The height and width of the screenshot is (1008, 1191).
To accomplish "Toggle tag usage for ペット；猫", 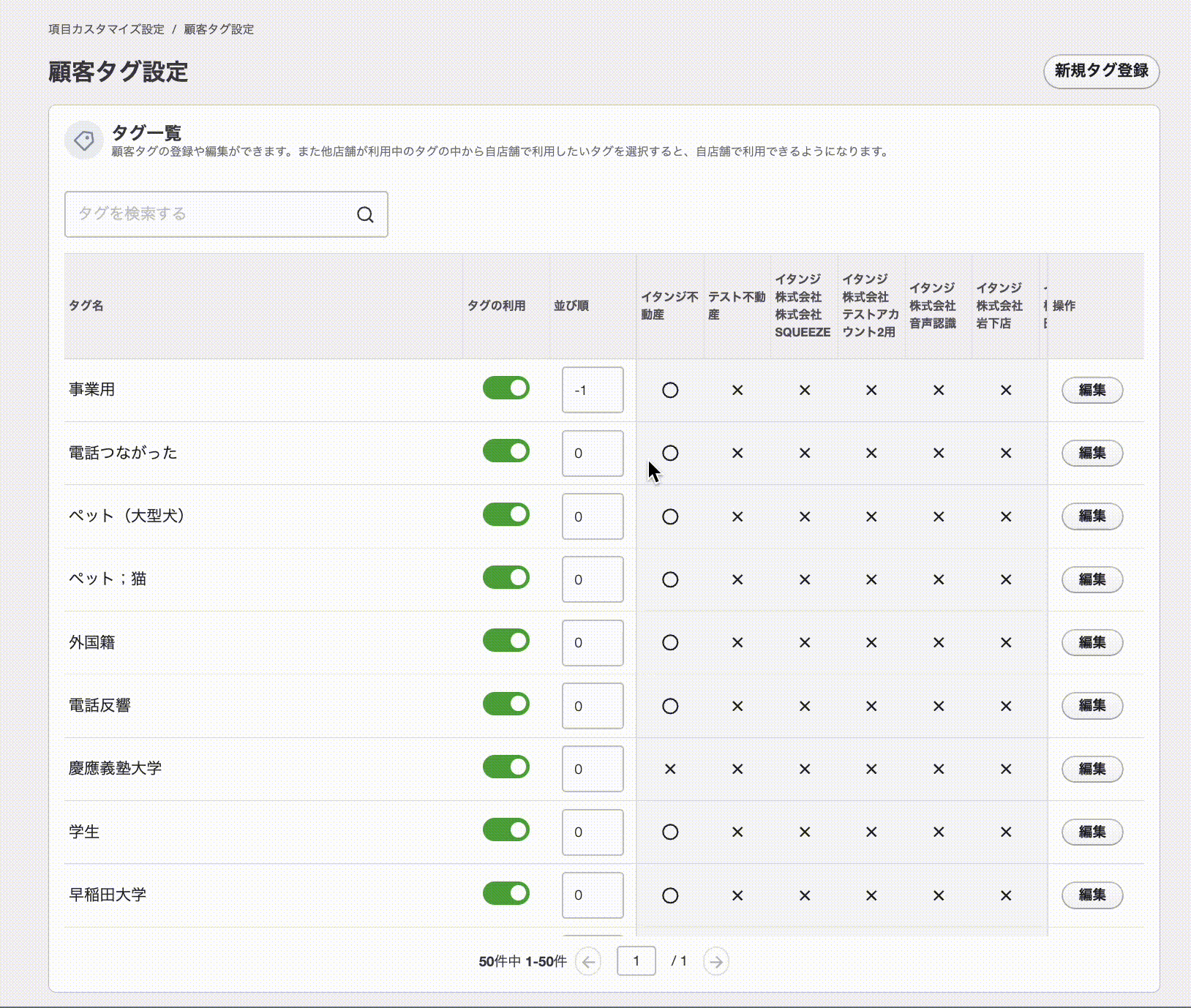I will point(506,578).
